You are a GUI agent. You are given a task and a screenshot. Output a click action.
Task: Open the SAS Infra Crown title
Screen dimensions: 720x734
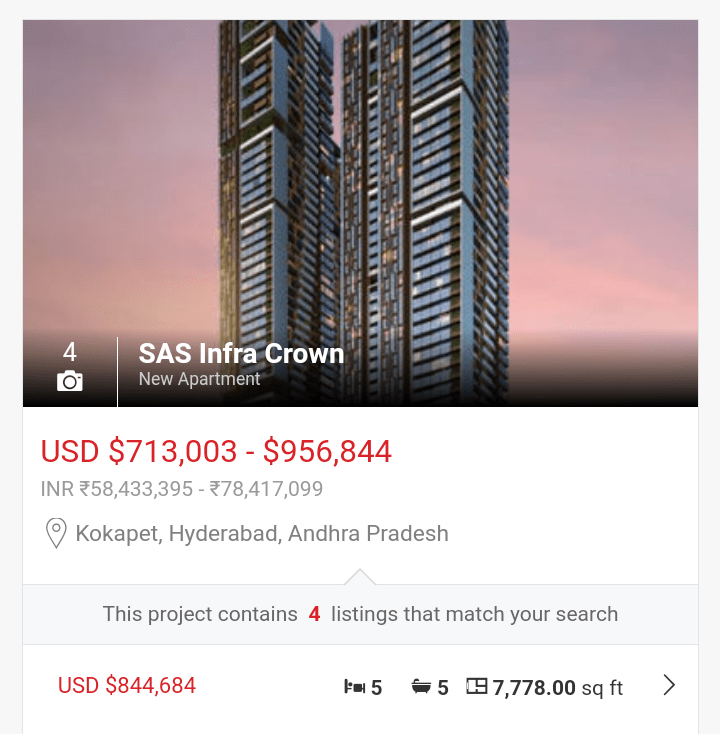point(241,354)
